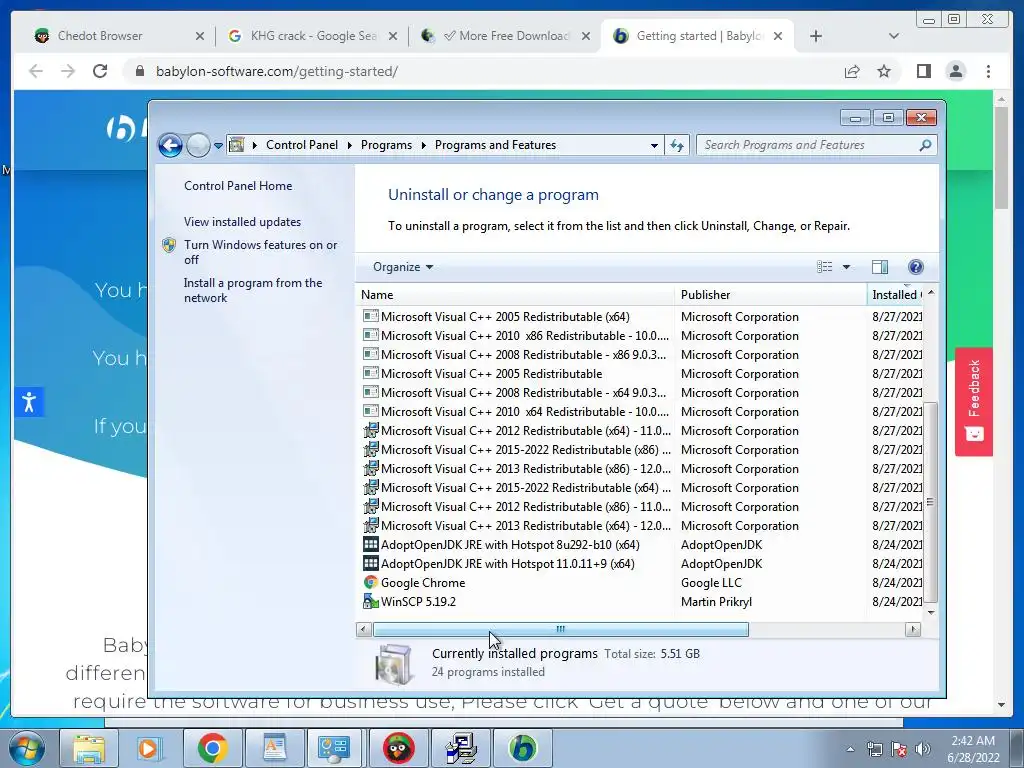
Task: Close the Chedot Browser tab
Action: click(x=200, y=36)
